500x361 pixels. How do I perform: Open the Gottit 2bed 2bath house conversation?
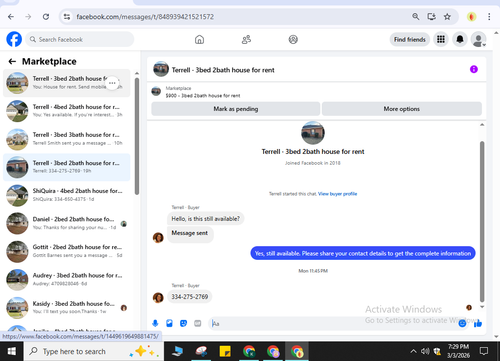coord(66,251)
